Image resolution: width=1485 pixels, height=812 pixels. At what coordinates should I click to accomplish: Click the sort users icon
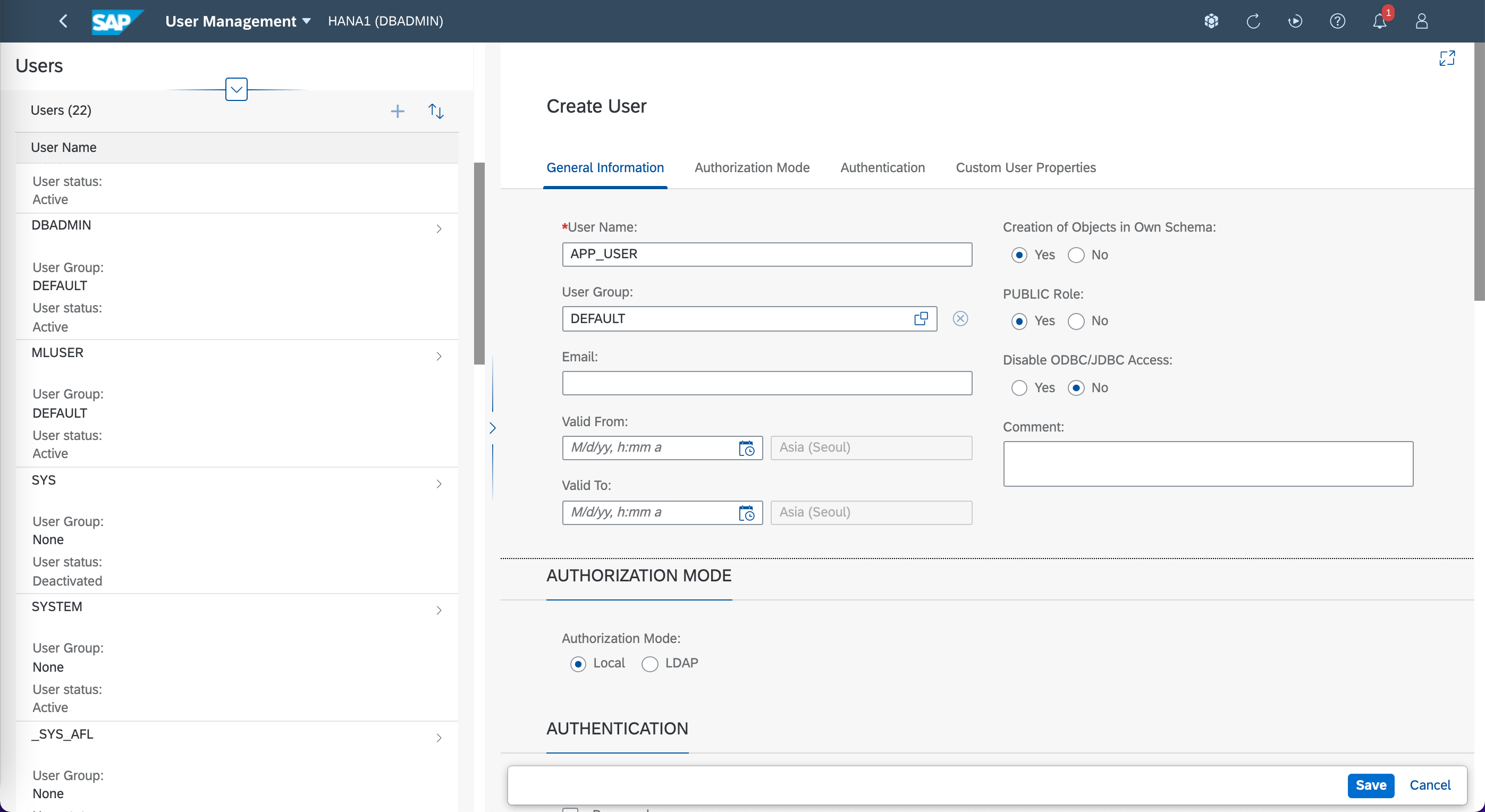[436, 111]
